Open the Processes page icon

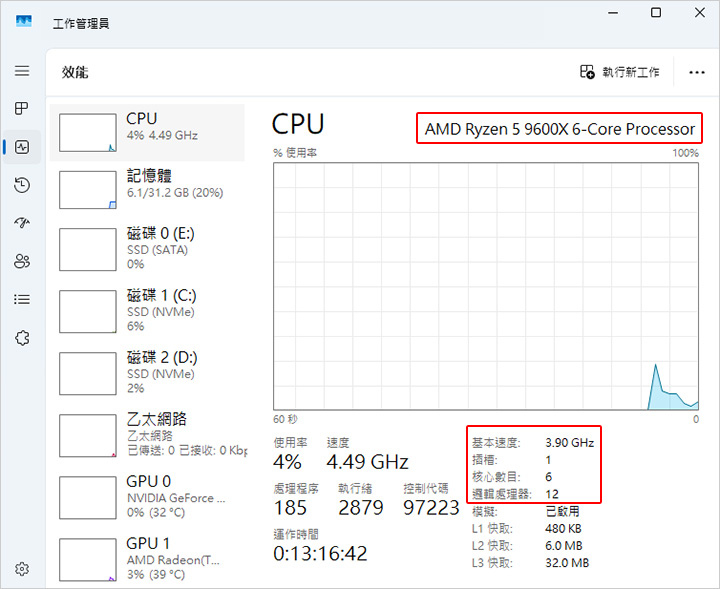(x=22, y=108)
